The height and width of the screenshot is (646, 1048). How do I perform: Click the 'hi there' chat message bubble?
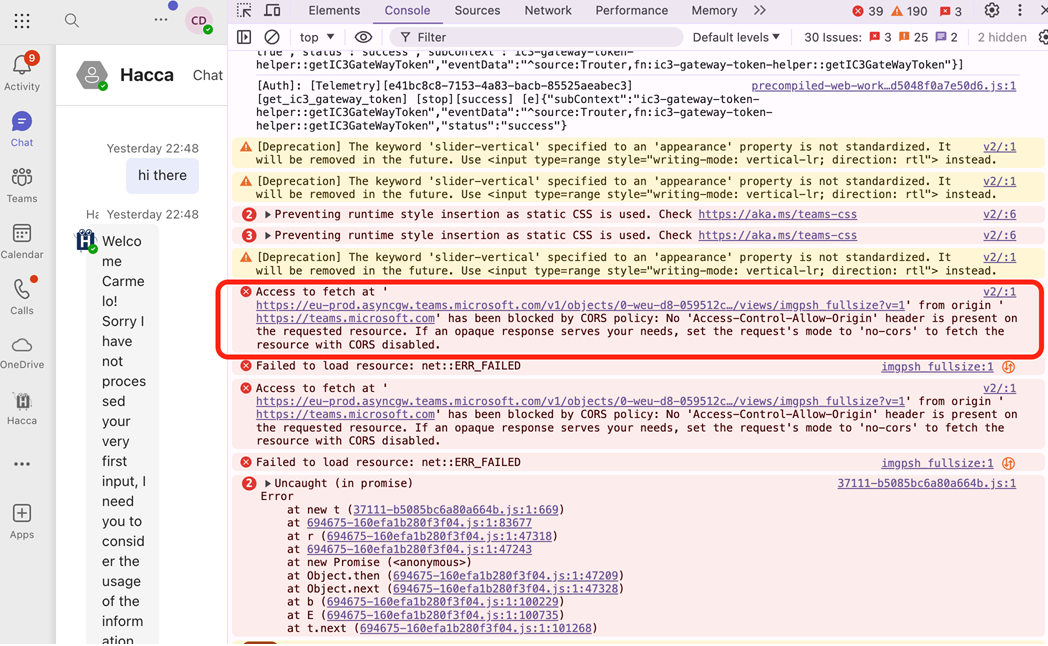pos(162,176)
